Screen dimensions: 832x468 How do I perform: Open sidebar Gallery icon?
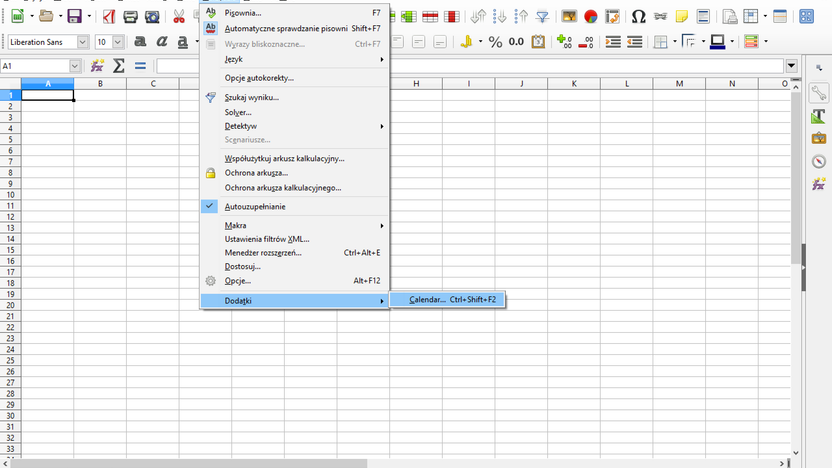click(x=819, y=138)
